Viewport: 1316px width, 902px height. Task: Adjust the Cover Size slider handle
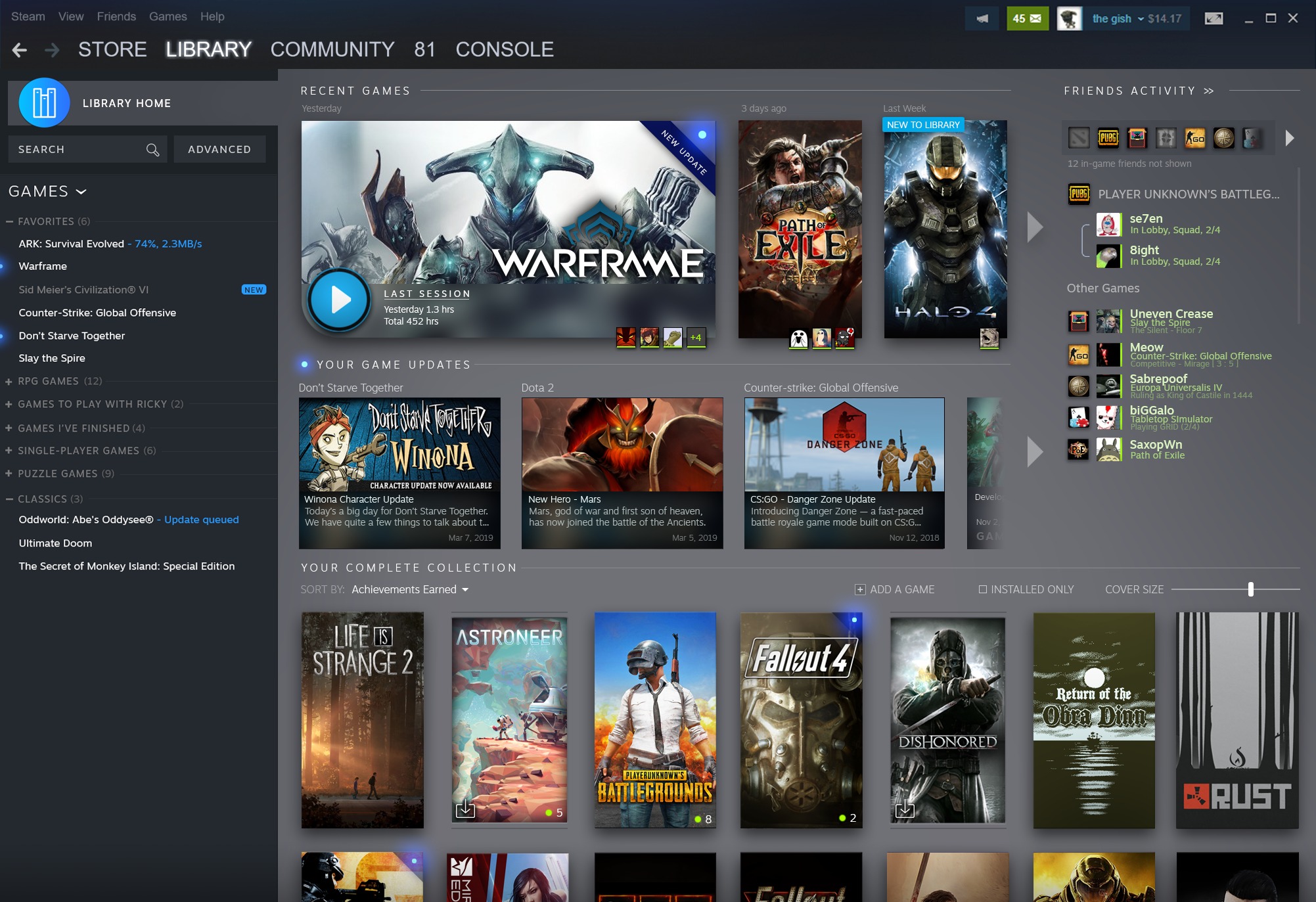click(1250, 589)
